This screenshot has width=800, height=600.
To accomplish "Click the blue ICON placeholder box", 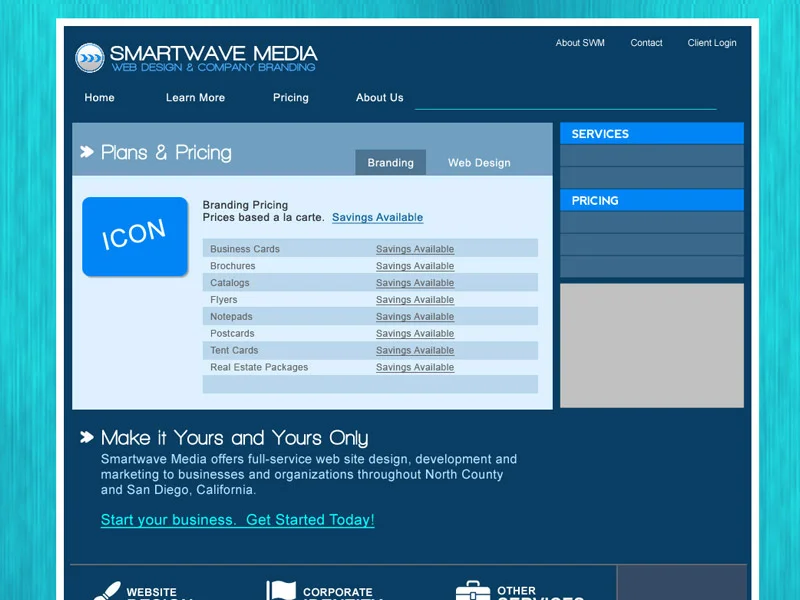I will click(x=135, y=237).
